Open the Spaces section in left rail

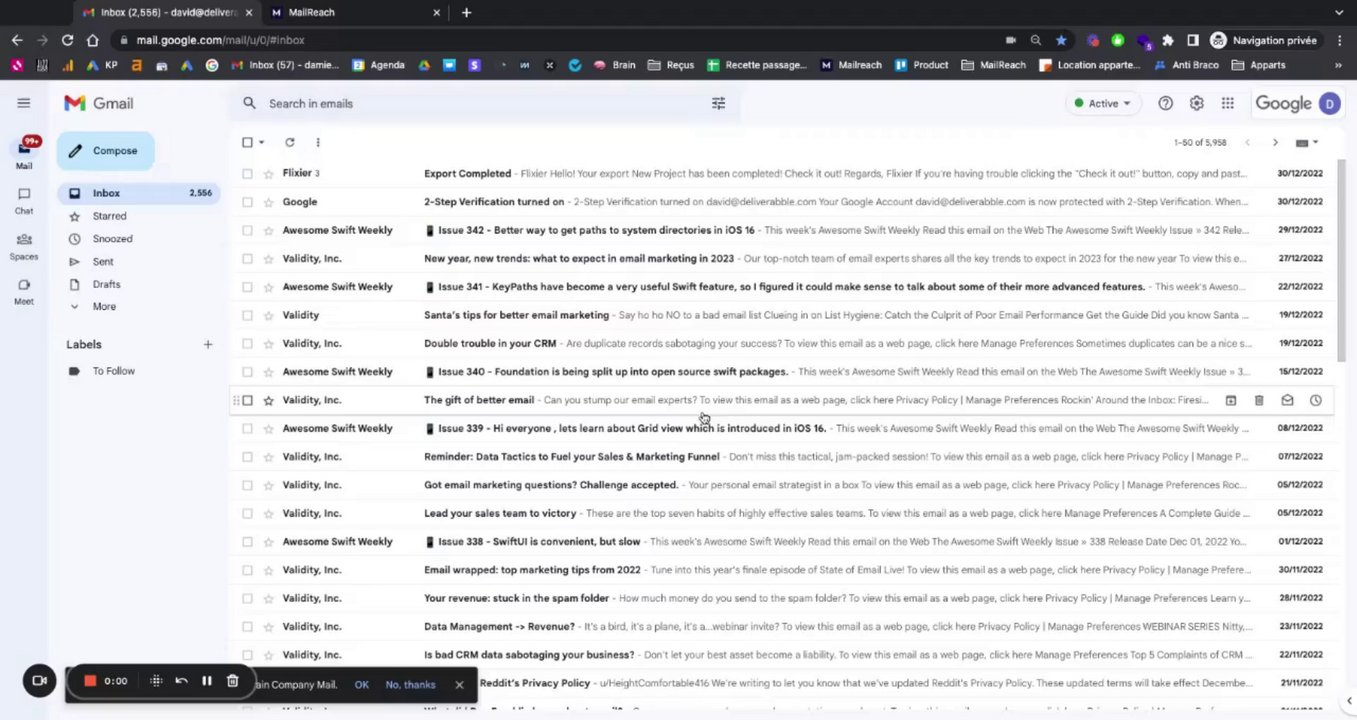(24, 247)
